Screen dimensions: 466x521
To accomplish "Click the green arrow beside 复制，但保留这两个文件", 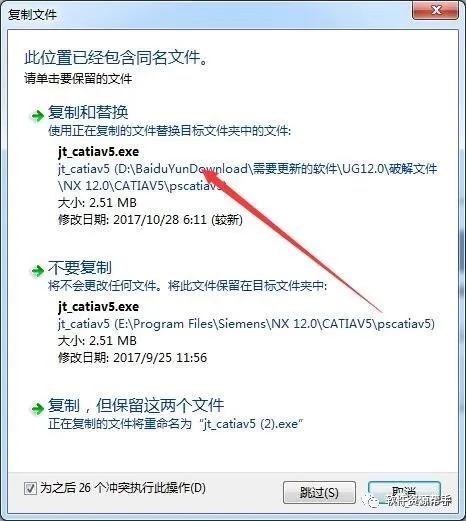I will click(37, 408).
